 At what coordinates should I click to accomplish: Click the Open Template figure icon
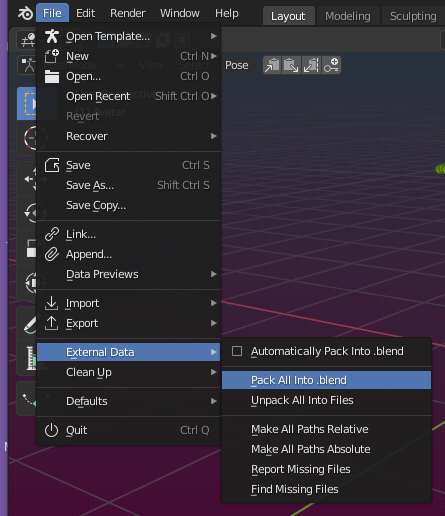52,36
